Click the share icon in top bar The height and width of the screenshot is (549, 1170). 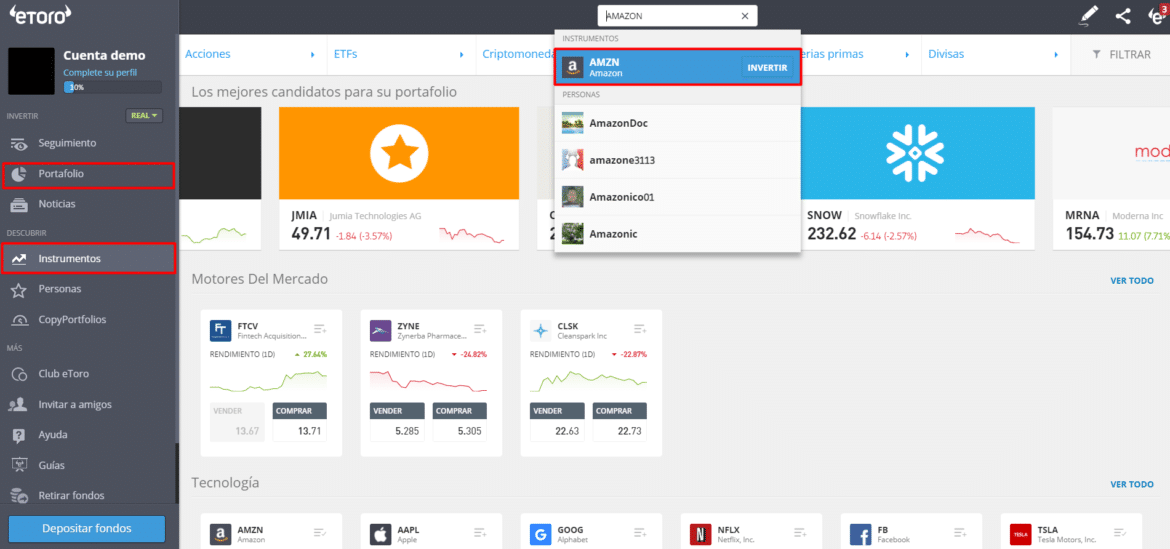[1123, 16]
